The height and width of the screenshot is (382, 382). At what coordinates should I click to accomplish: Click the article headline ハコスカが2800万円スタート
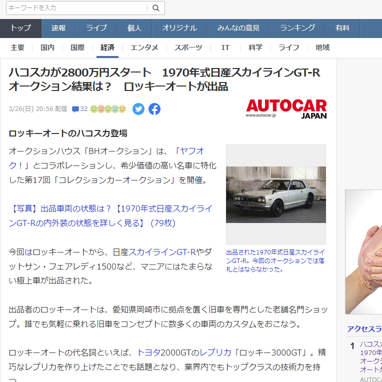164,79
